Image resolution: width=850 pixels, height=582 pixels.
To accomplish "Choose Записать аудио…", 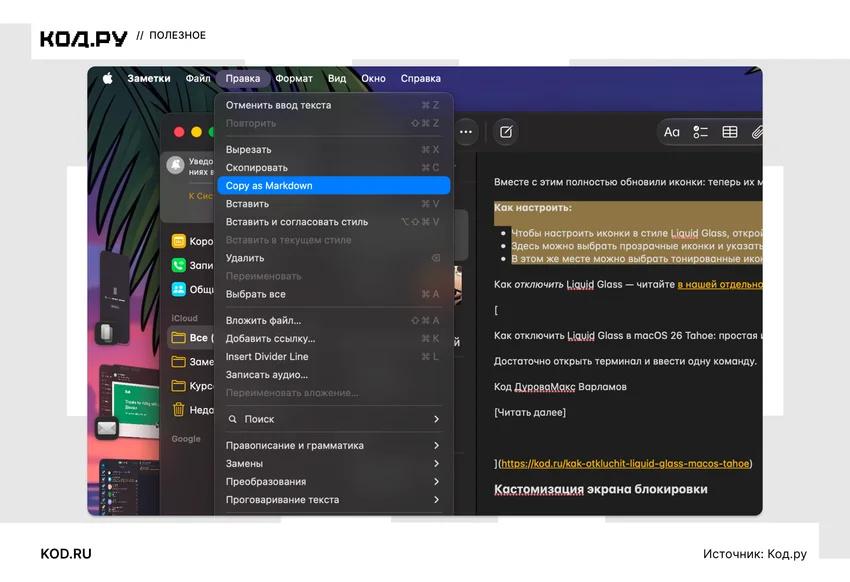I will 333,374.
